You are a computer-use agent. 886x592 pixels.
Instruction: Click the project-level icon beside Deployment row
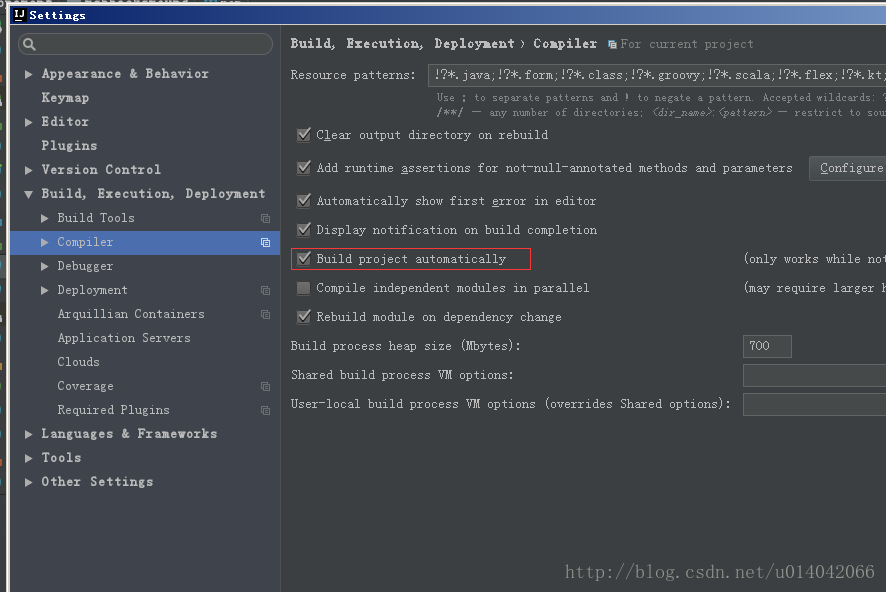coord(265,290)
